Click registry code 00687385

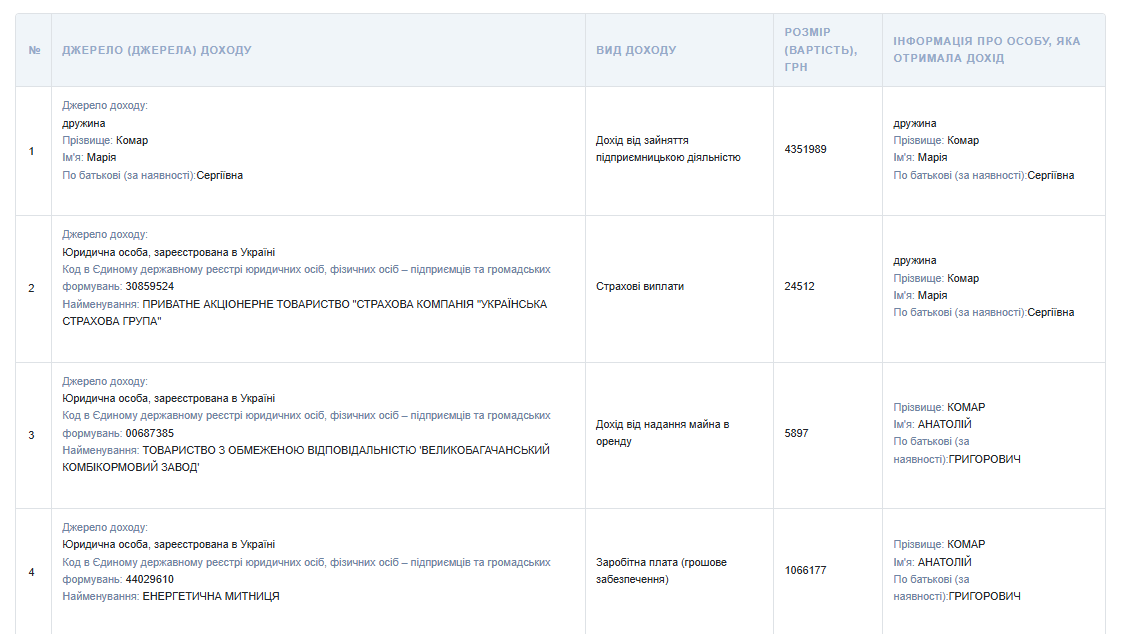pyautogui.click(x=150, y=433)
